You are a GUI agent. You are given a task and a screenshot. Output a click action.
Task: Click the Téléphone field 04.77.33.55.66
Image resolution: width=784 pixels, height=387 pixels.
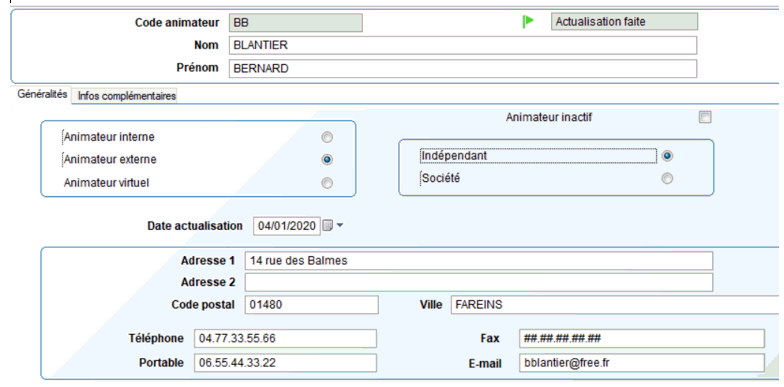point(285,338)
